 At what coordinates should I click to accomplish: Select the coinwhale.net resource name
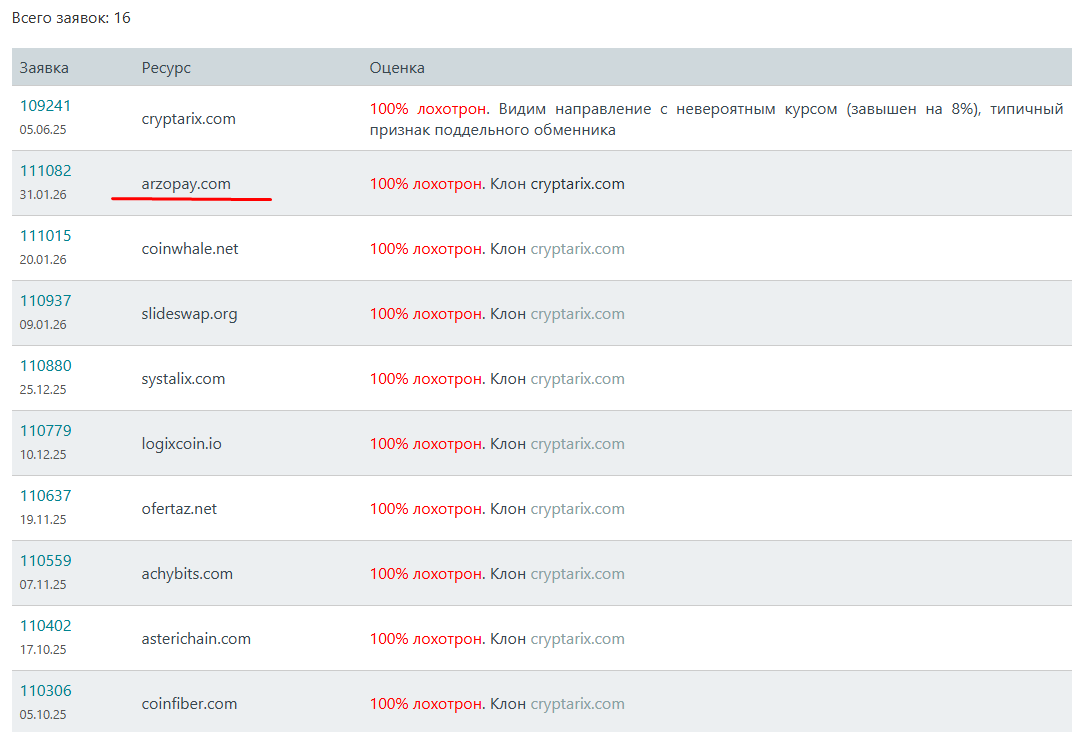point(190,249)
